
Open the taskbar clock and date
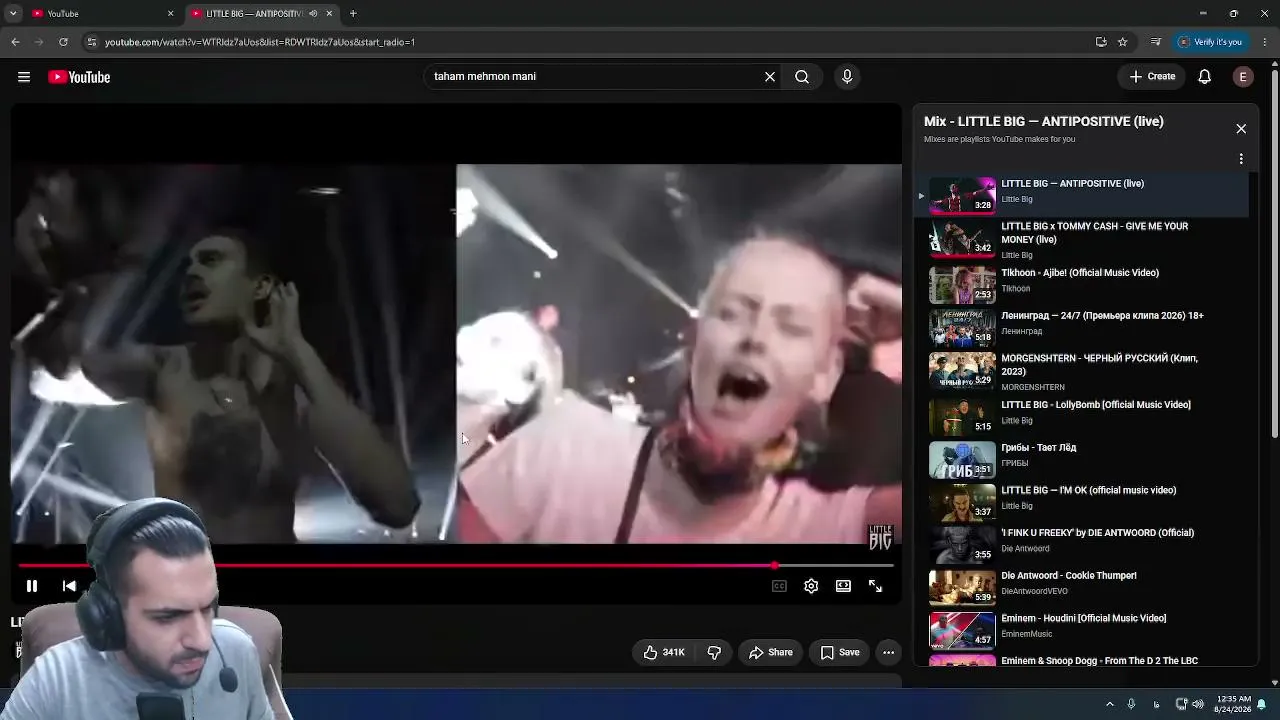1233,704
